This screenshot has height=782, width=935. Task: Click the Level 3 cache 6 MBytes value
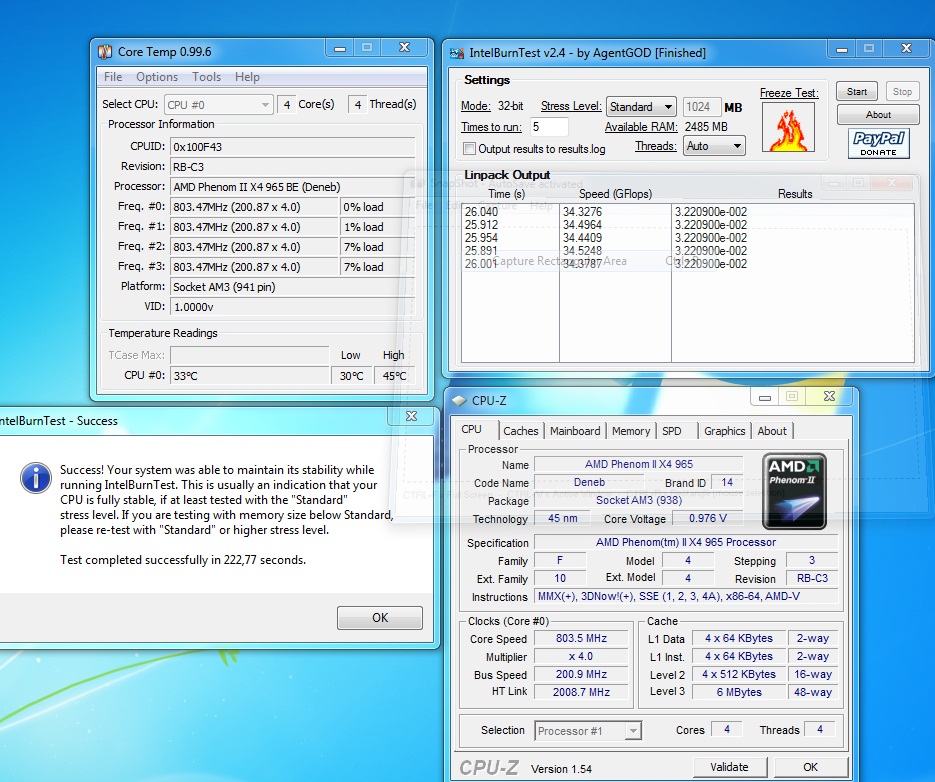pyautogui.click(x=739, y=692)
